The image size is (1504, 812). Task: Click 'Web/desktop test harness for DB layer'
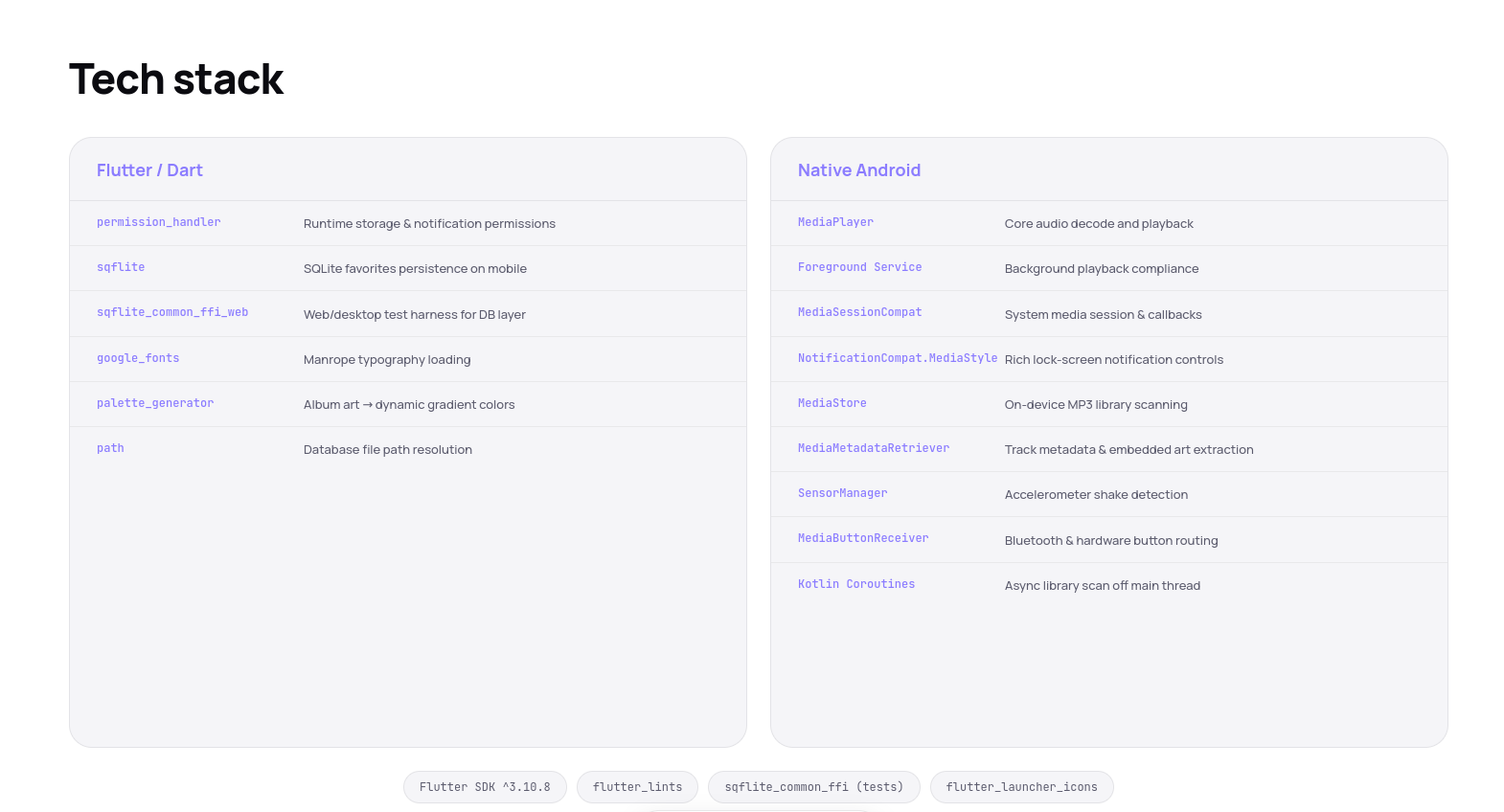pyautogui.click(x=415, y=315)
